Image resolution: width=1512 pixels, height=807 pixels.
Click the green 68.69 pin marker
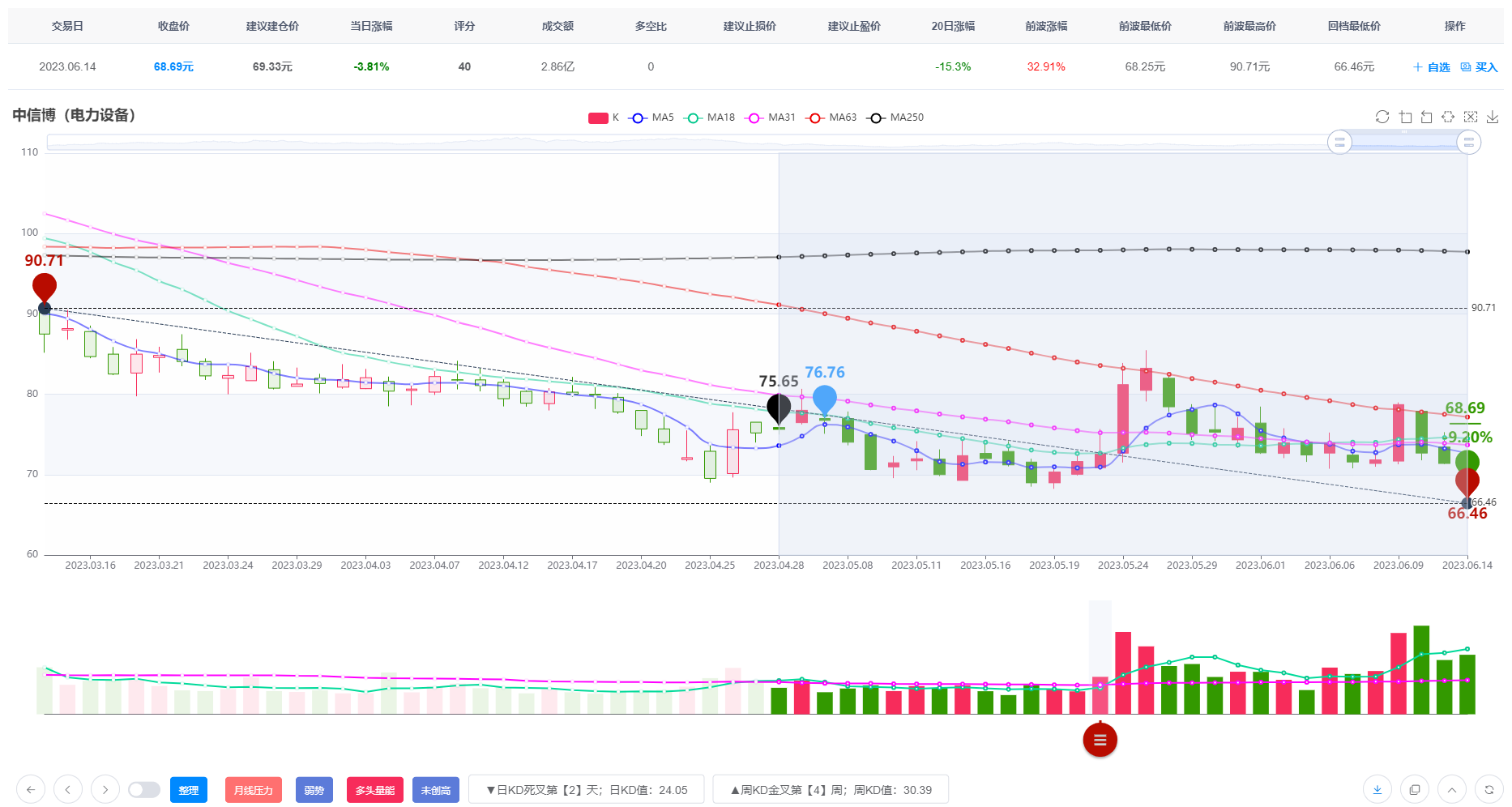[1467, 460]
